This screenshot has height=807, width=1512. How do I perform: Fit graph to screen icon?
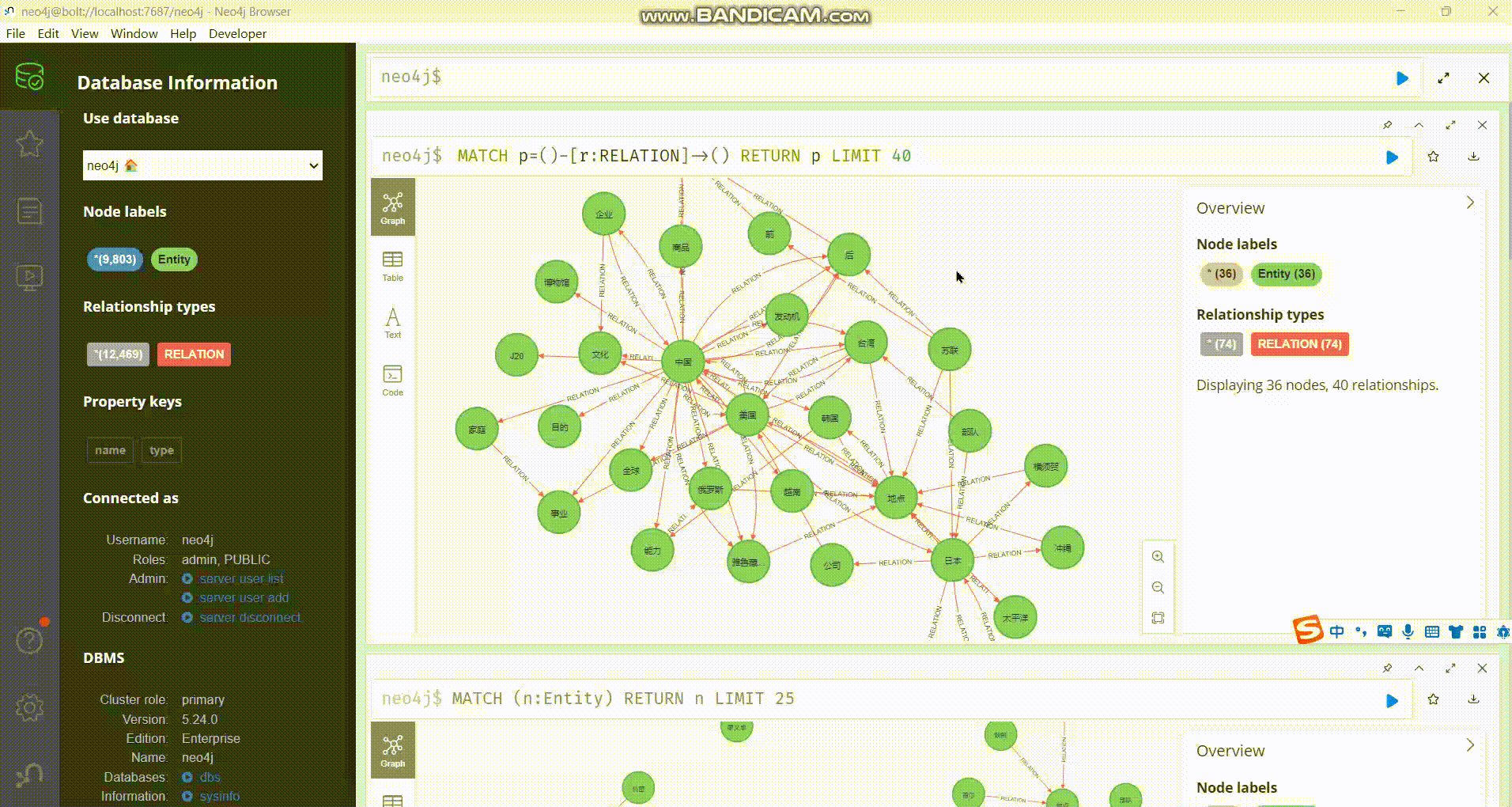pos(1158,618)
